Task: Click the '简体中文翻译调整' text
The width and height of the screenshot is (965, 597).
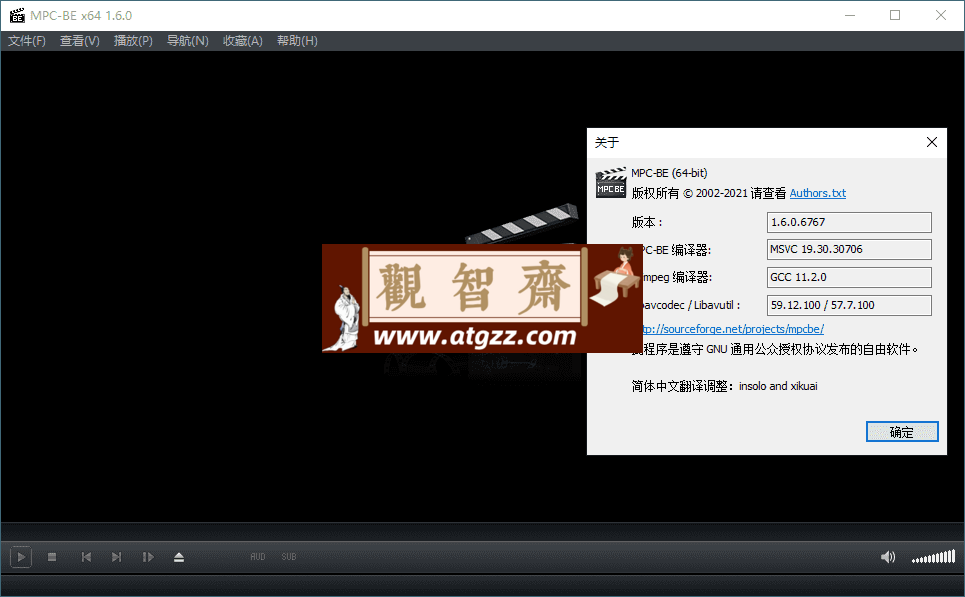Action: tap(679, 386)
